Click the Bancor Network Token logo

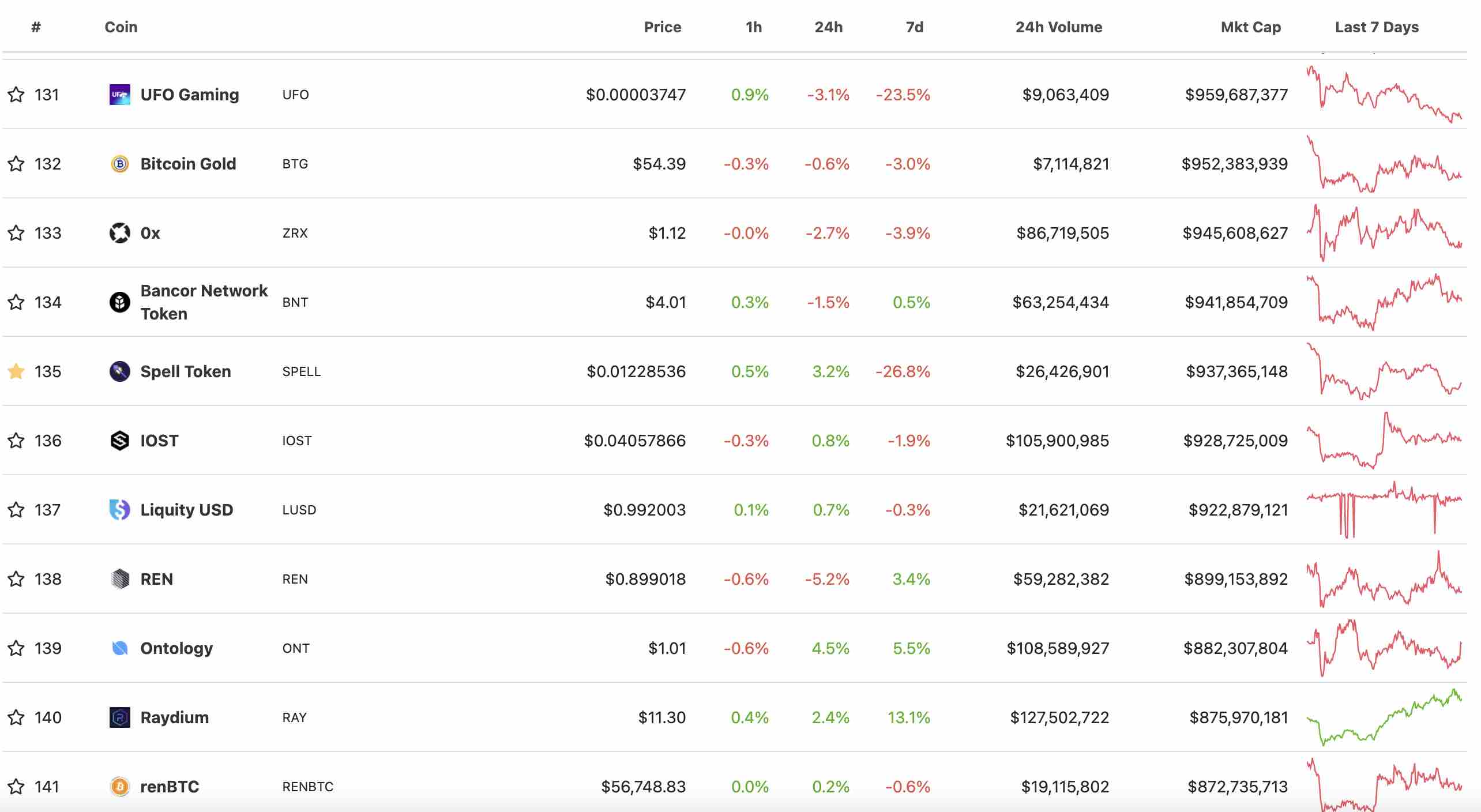pyautogui.click(x=119, y=302)
